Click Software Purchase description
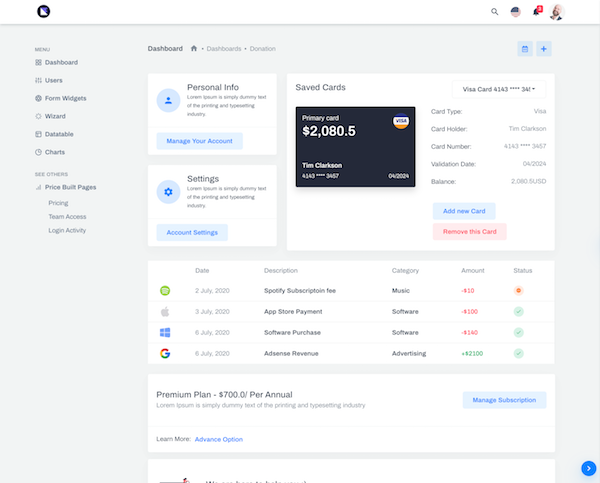The width and height of the screenshot is (600, 483). (292, 333)
